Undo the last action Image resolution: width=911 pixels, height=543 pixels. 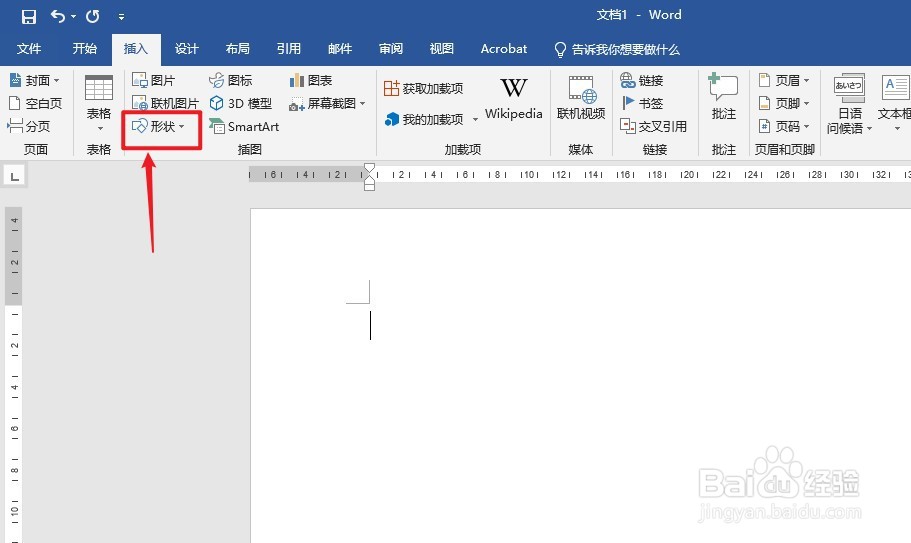pos(58,16)
